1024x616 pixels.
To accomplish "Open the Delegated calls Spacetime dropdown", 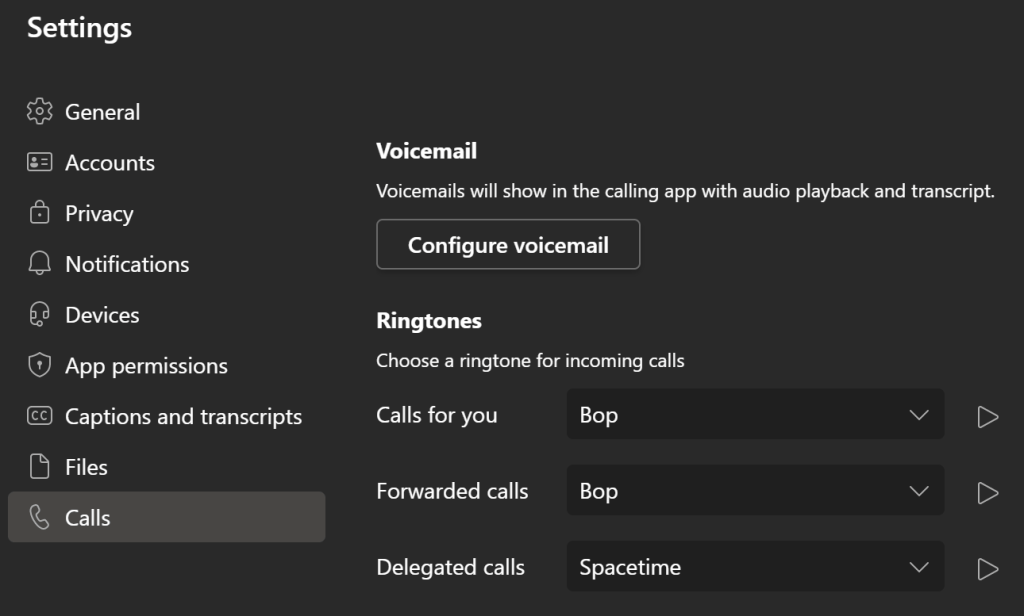I will click(x=755, y=567).
